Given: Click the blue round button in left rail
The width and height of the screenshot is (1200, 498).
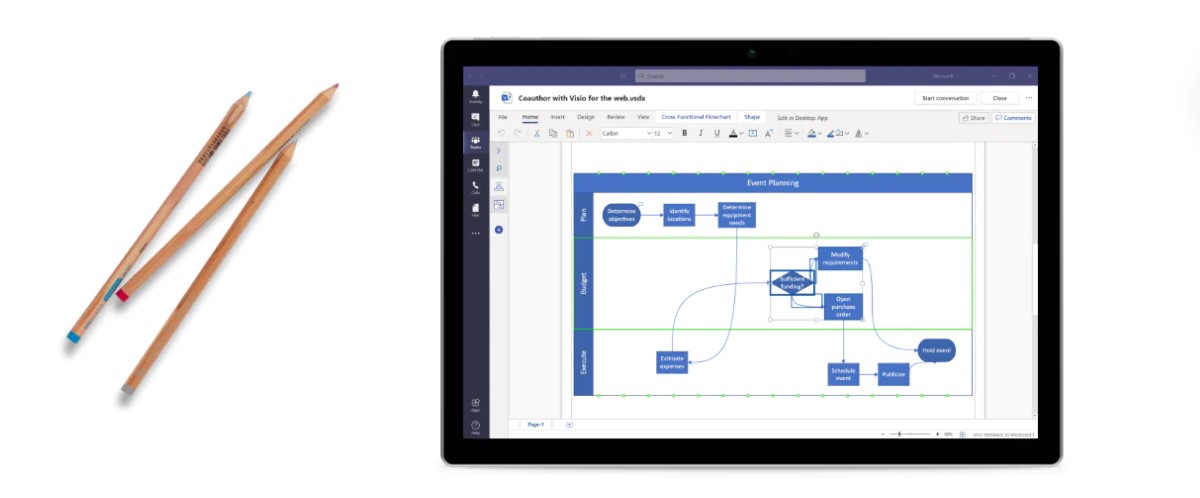Looking at the screenshot, I should 499,230.
